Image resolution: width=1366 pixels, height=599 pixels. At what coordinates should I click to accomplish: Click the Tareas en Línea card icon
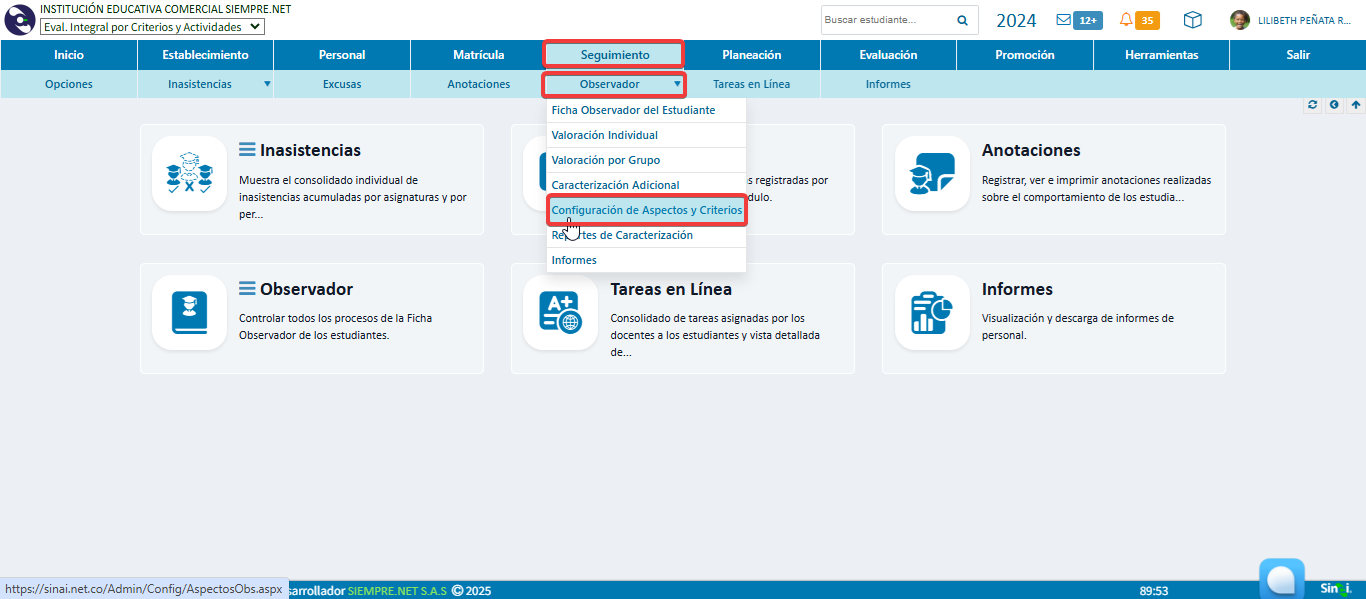point(560,313)
